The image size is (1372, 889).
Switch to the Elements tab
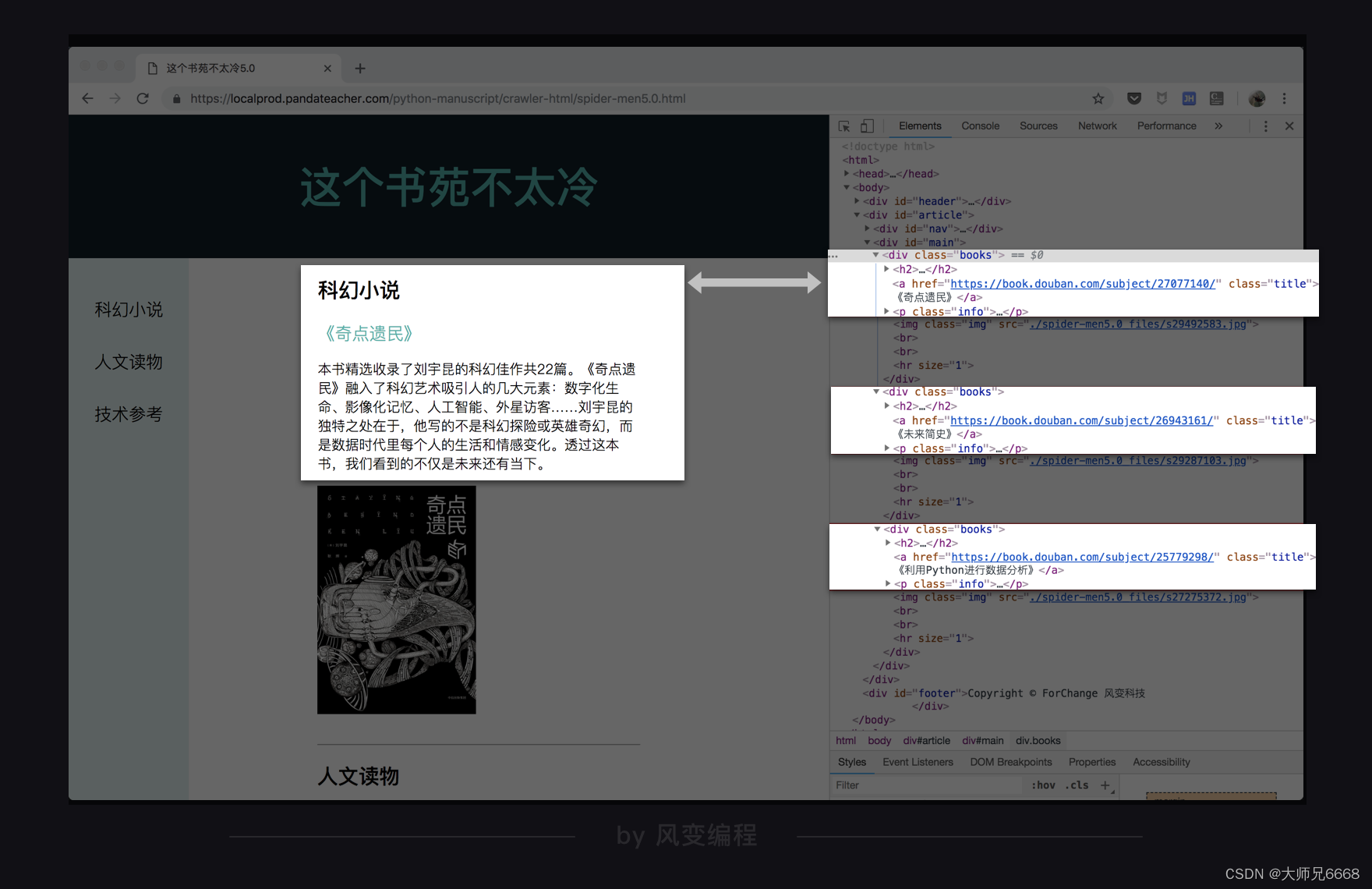[920, 126]
